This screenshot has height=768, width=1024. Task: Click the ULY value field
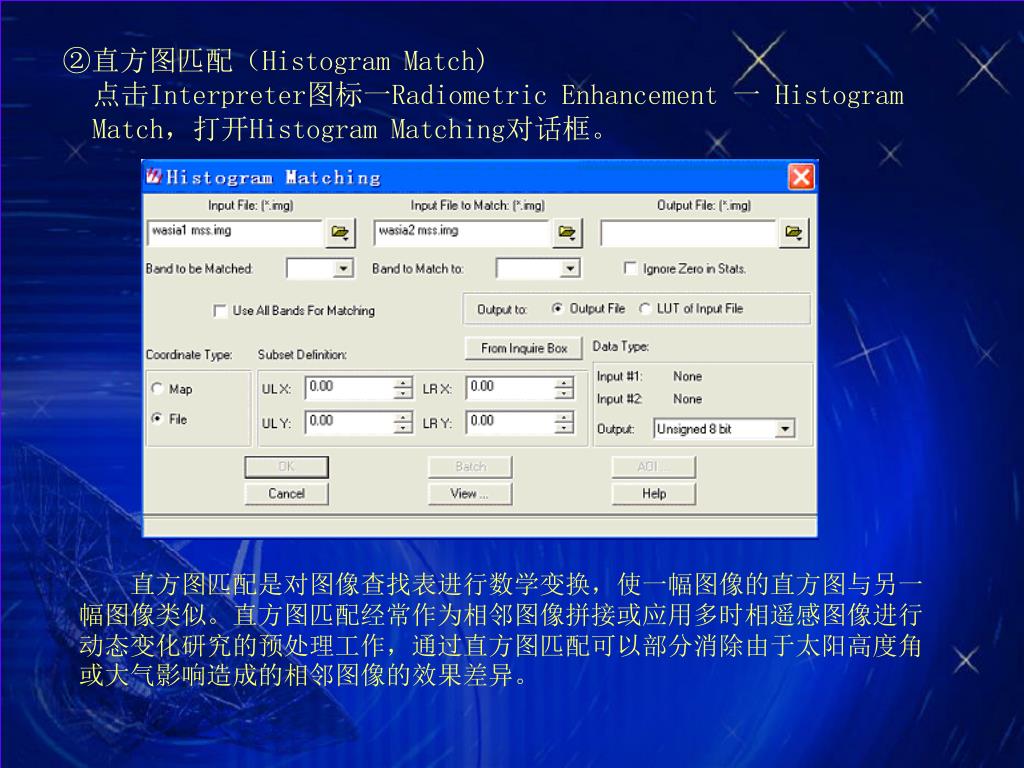pos(349,422)
